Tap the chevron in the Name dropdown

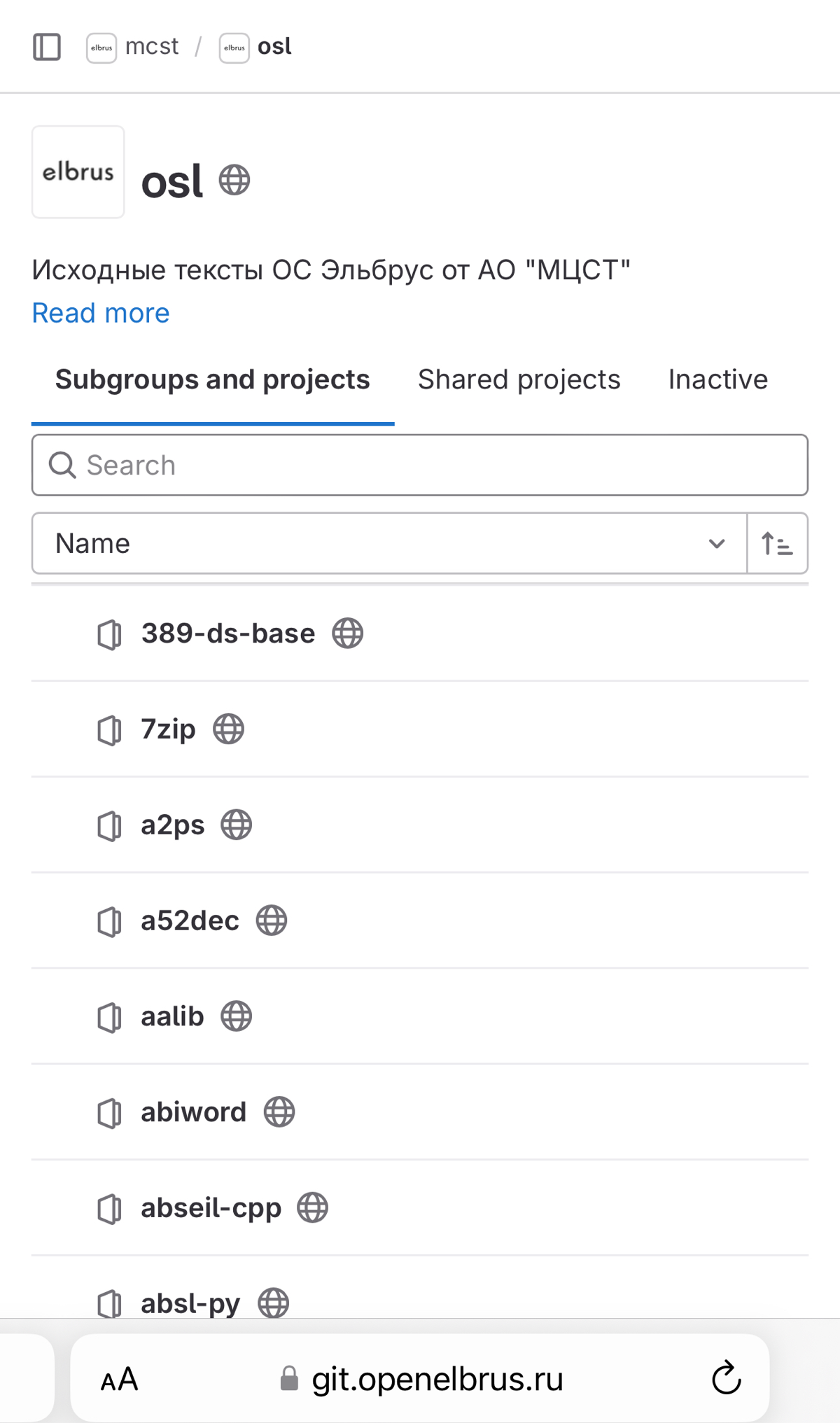click(717, 544)
